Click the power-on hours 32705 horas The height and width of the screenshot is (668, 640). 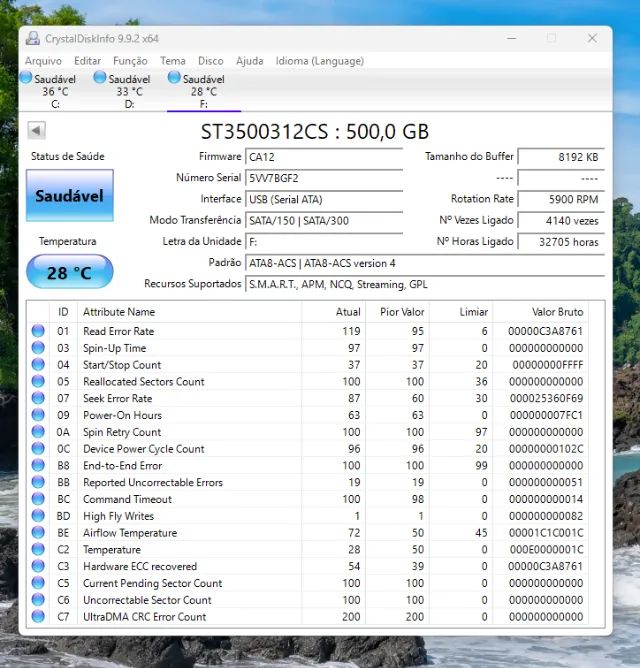tap(561, 242)
